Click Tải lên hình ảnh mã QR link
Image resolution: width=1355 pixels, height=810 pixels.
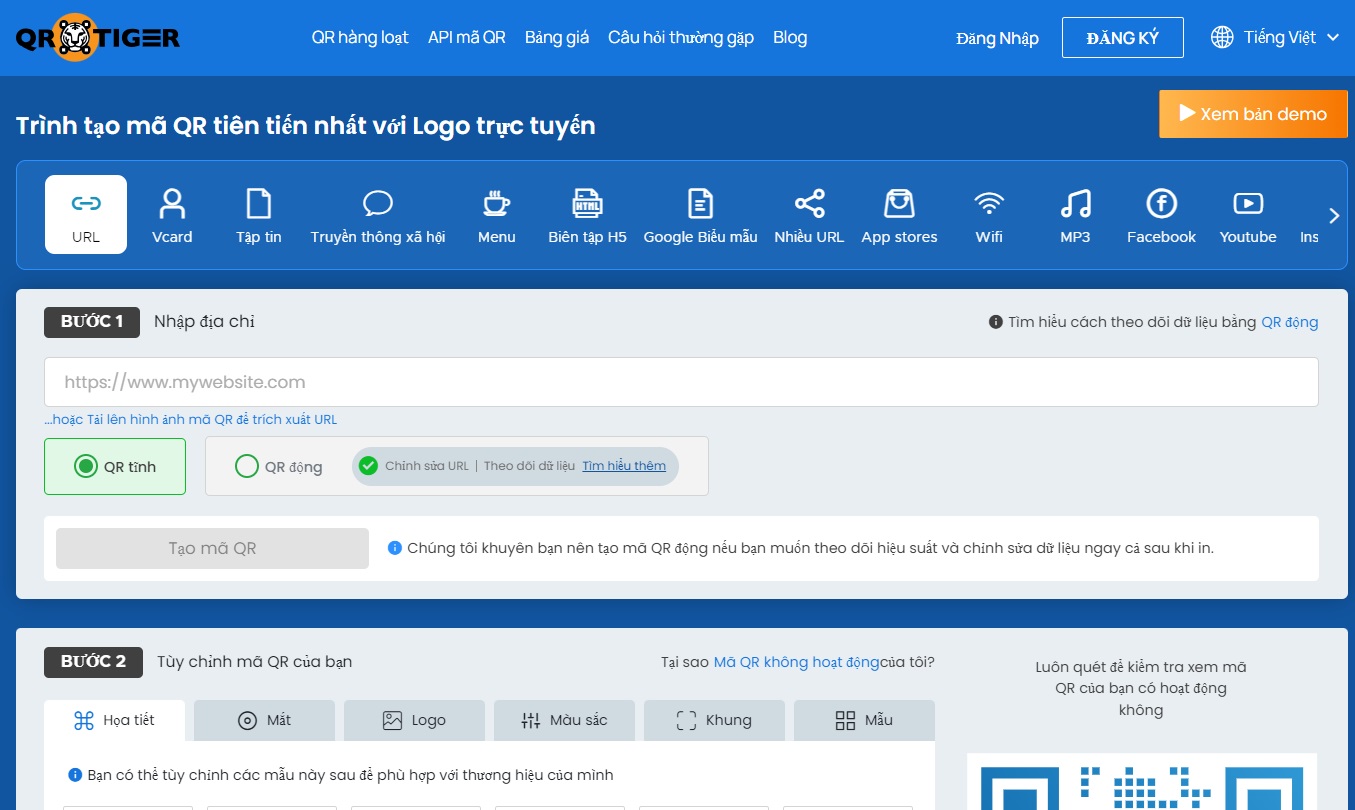(x=190, y=420)
